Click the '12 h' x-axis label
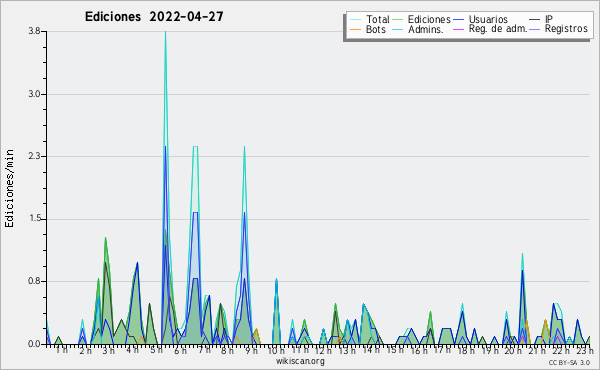 pos(323,350)
